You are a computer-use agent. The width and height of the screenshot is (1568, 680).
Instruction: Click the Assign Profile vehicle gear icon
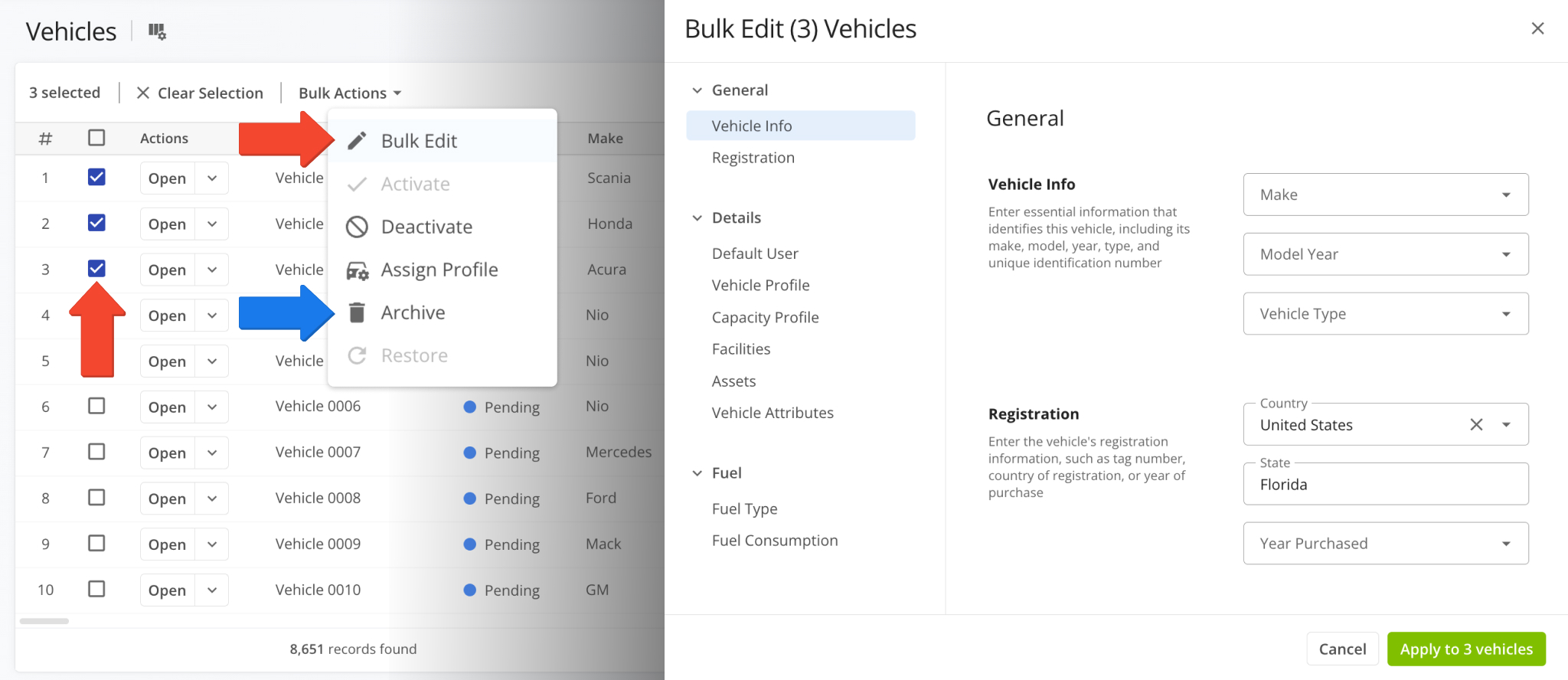tap(358, 270)
